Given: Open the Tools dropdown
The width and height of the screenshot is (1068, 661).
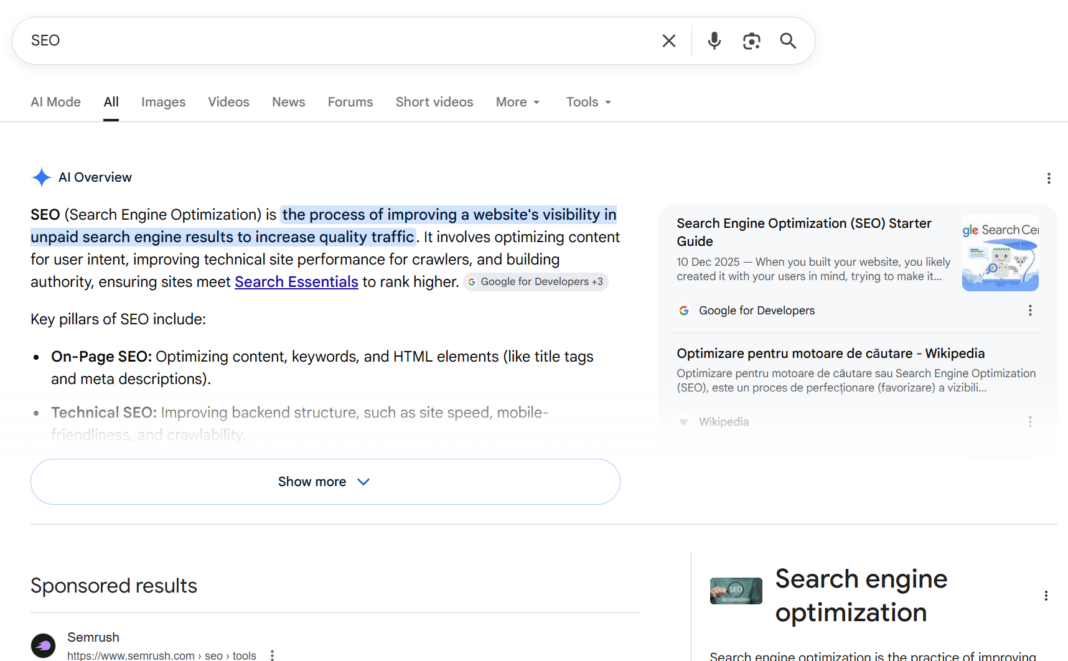Looking at the screenshot, I should (x=588, y=102).
